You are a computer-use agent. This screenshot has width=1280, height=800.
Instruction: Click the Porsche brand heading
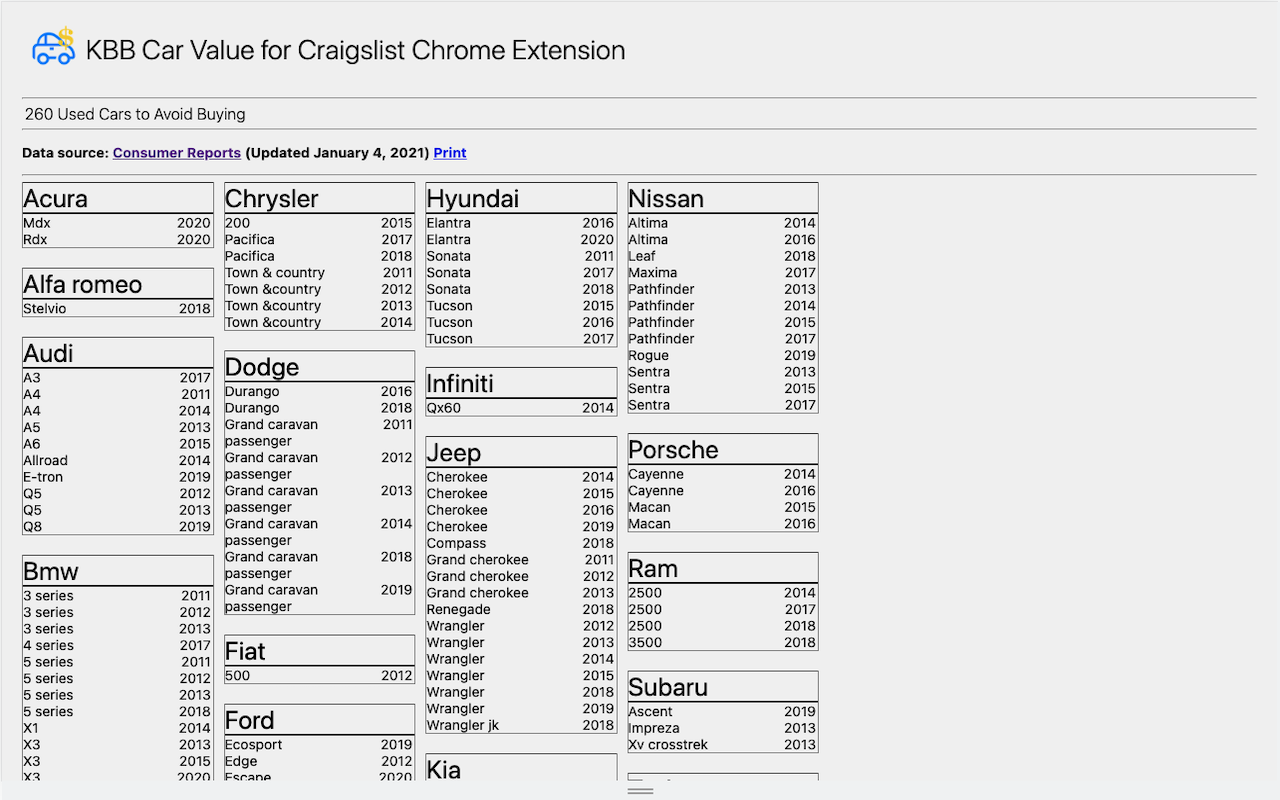[723, 449]
